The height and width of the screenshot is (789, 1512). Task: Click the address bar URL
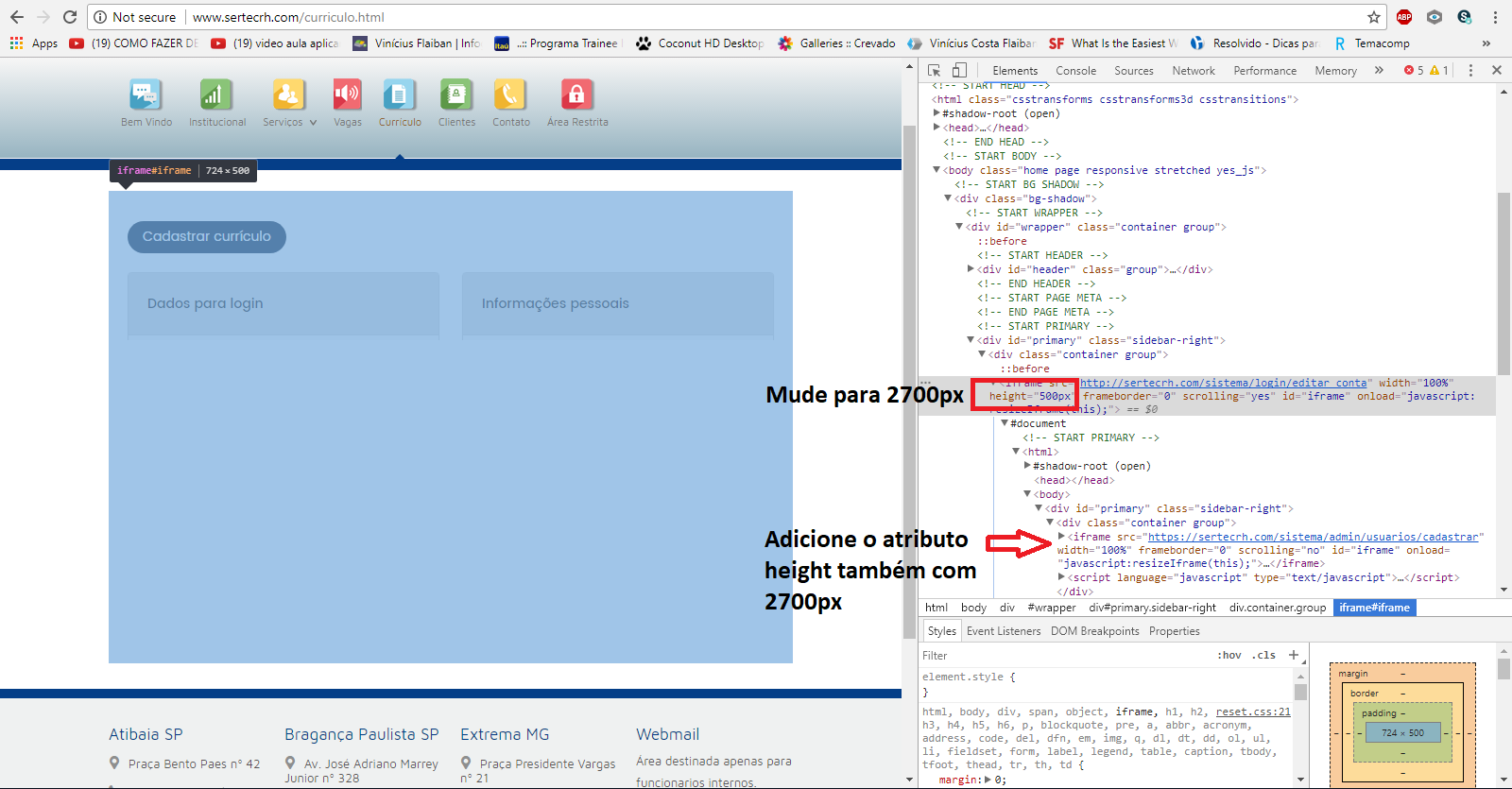click(288, 17)
